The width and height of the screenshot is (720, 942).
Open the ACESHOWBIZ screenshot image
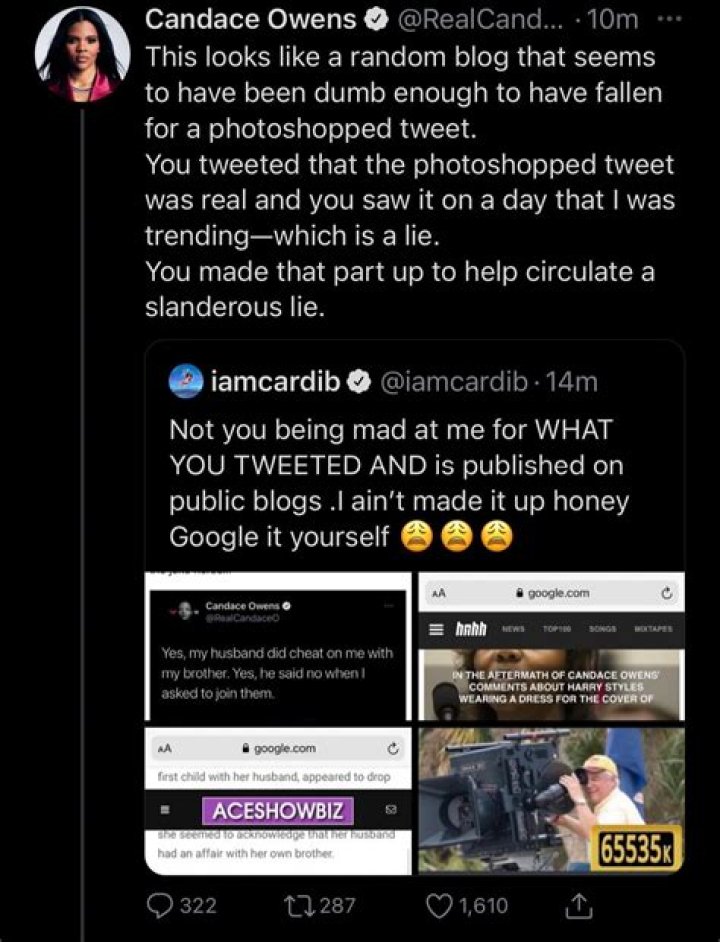280,800
